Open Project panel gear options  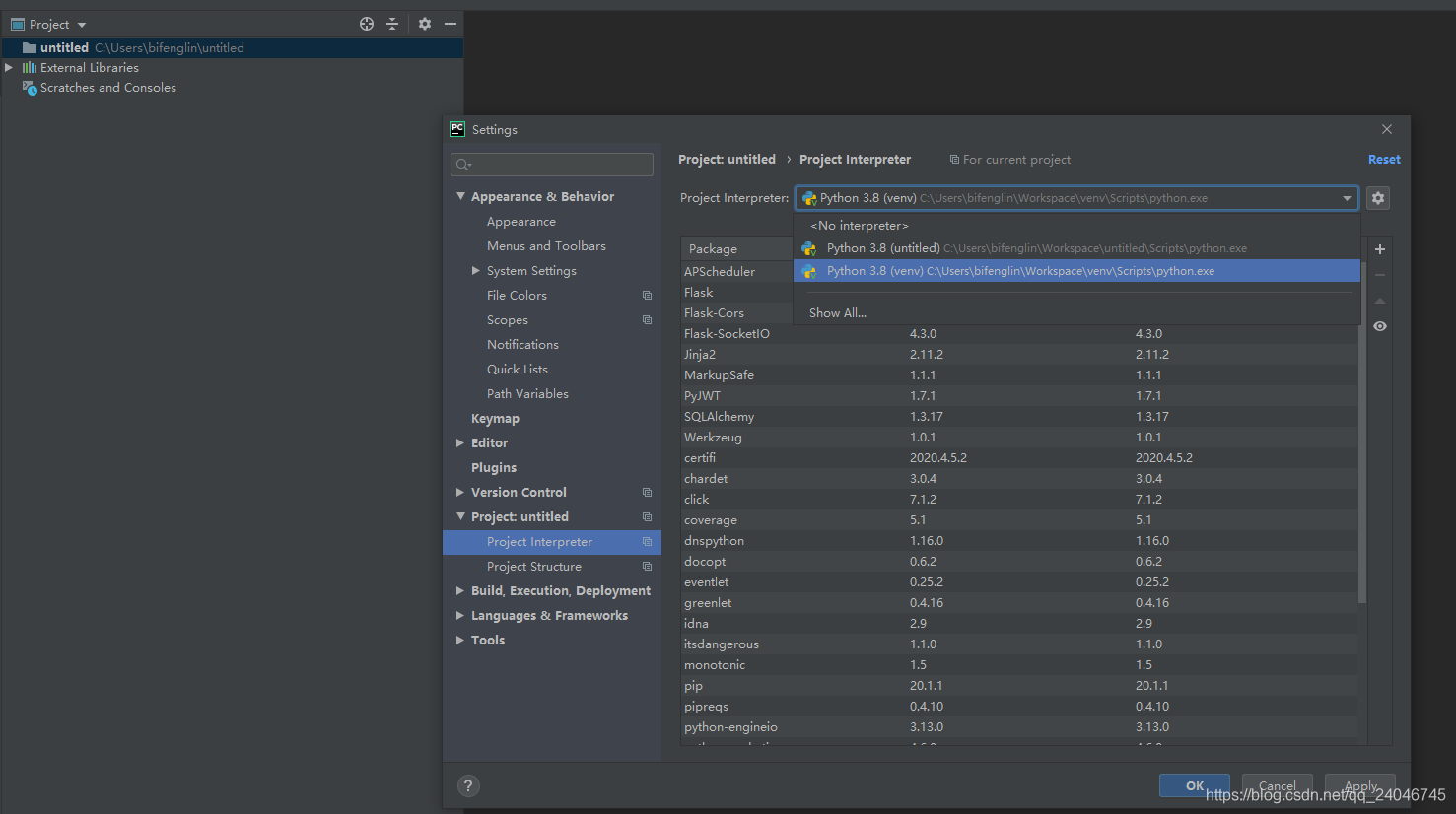[x=425, y=24]
